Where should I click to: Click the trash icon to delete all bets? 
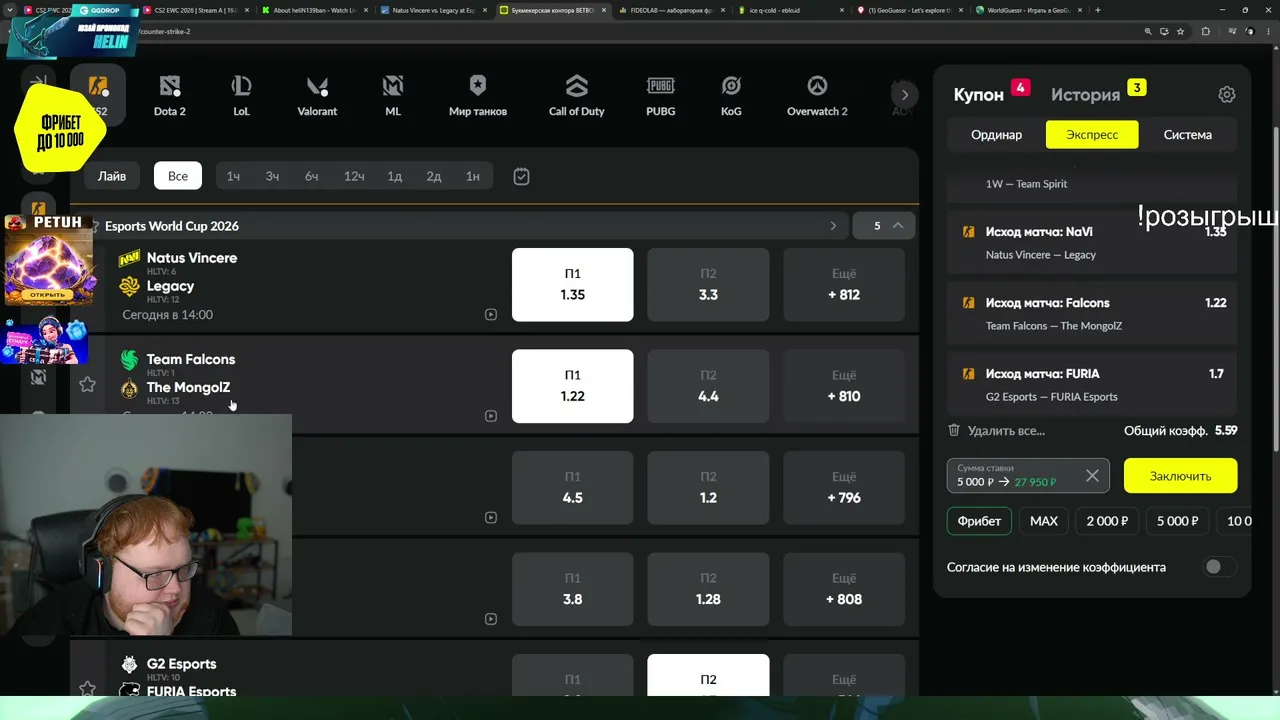pos(954,430)
